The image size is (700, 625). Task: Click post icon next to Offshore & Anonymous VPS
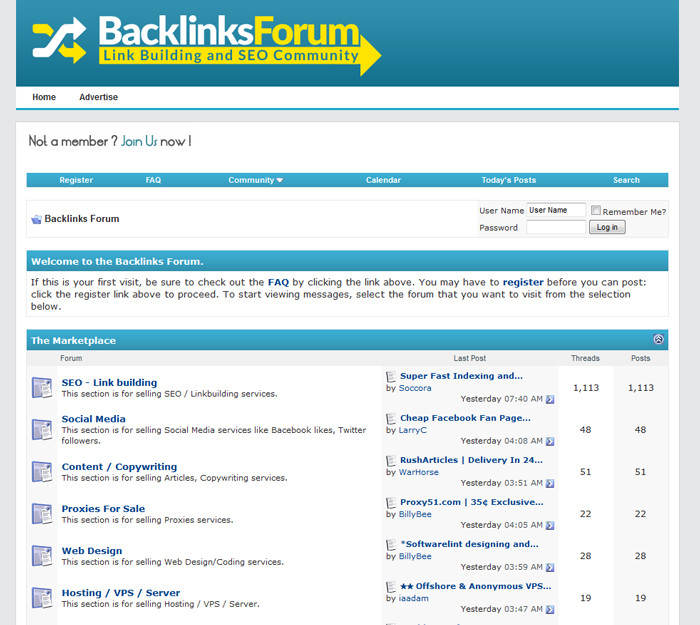[x=391, y=586]
